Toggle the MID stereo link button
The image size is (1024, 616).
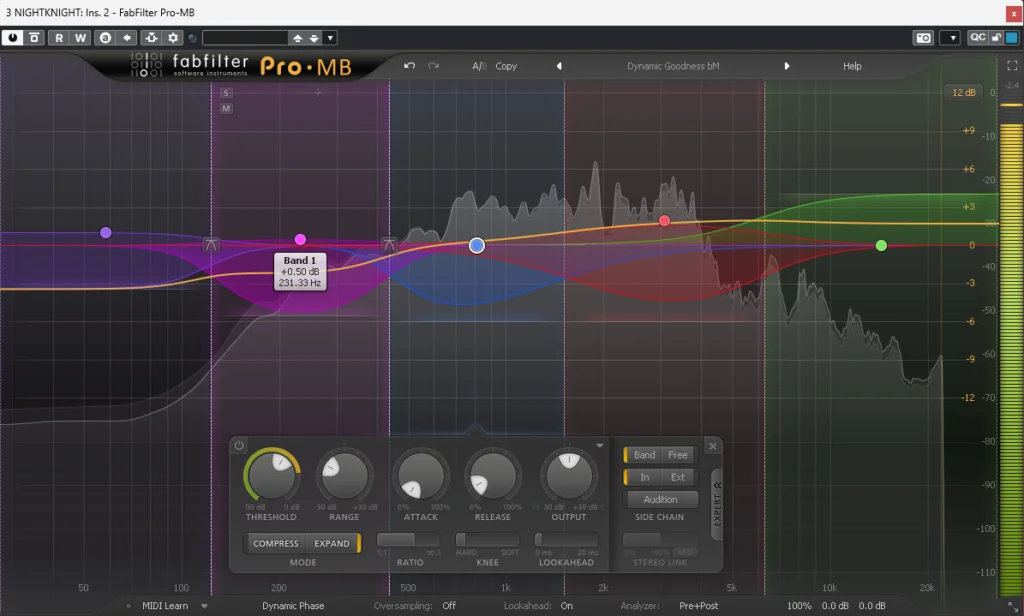685,553
